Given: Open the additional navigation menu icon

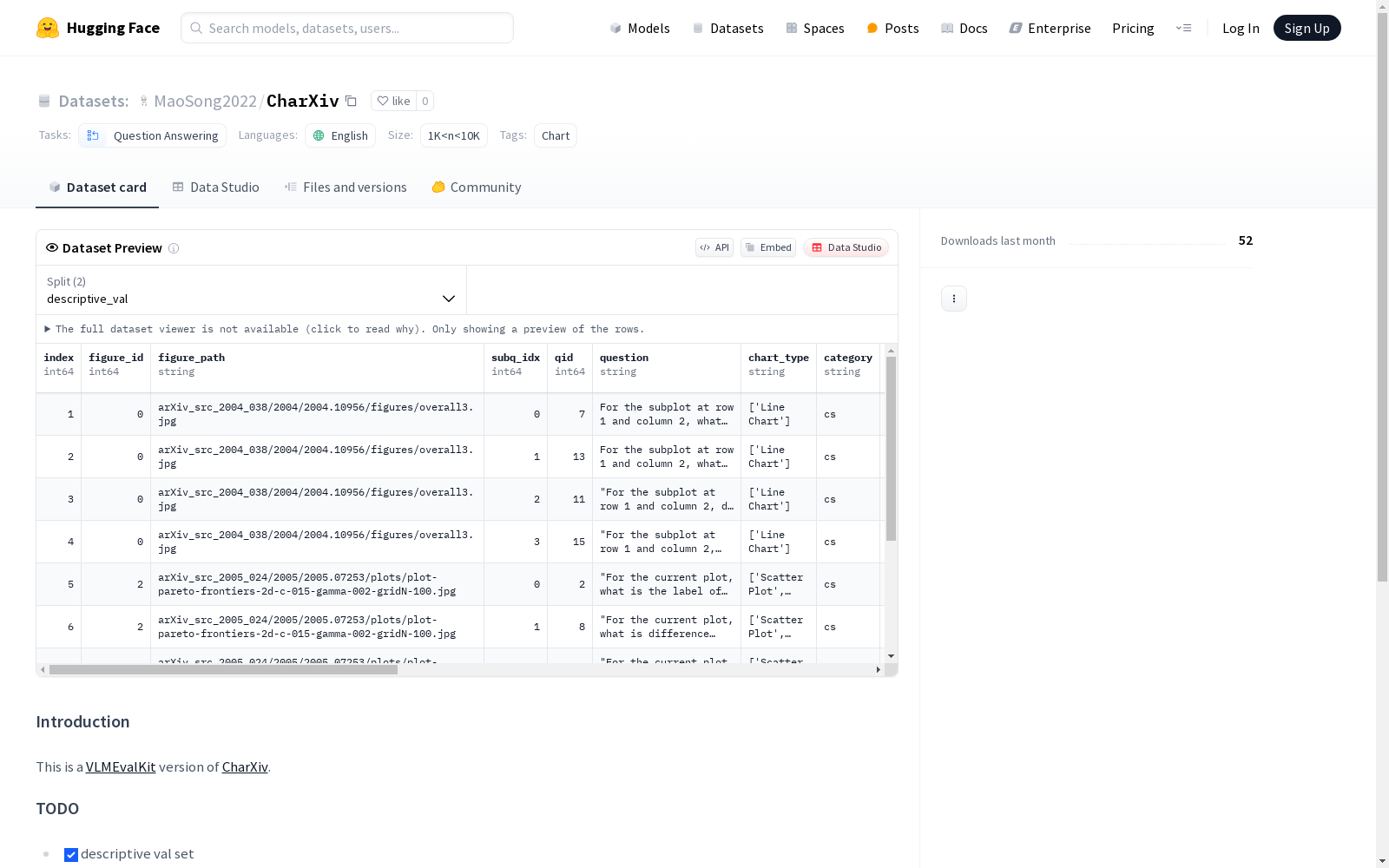Looking at the screenshot, I should coord(1183,28).
